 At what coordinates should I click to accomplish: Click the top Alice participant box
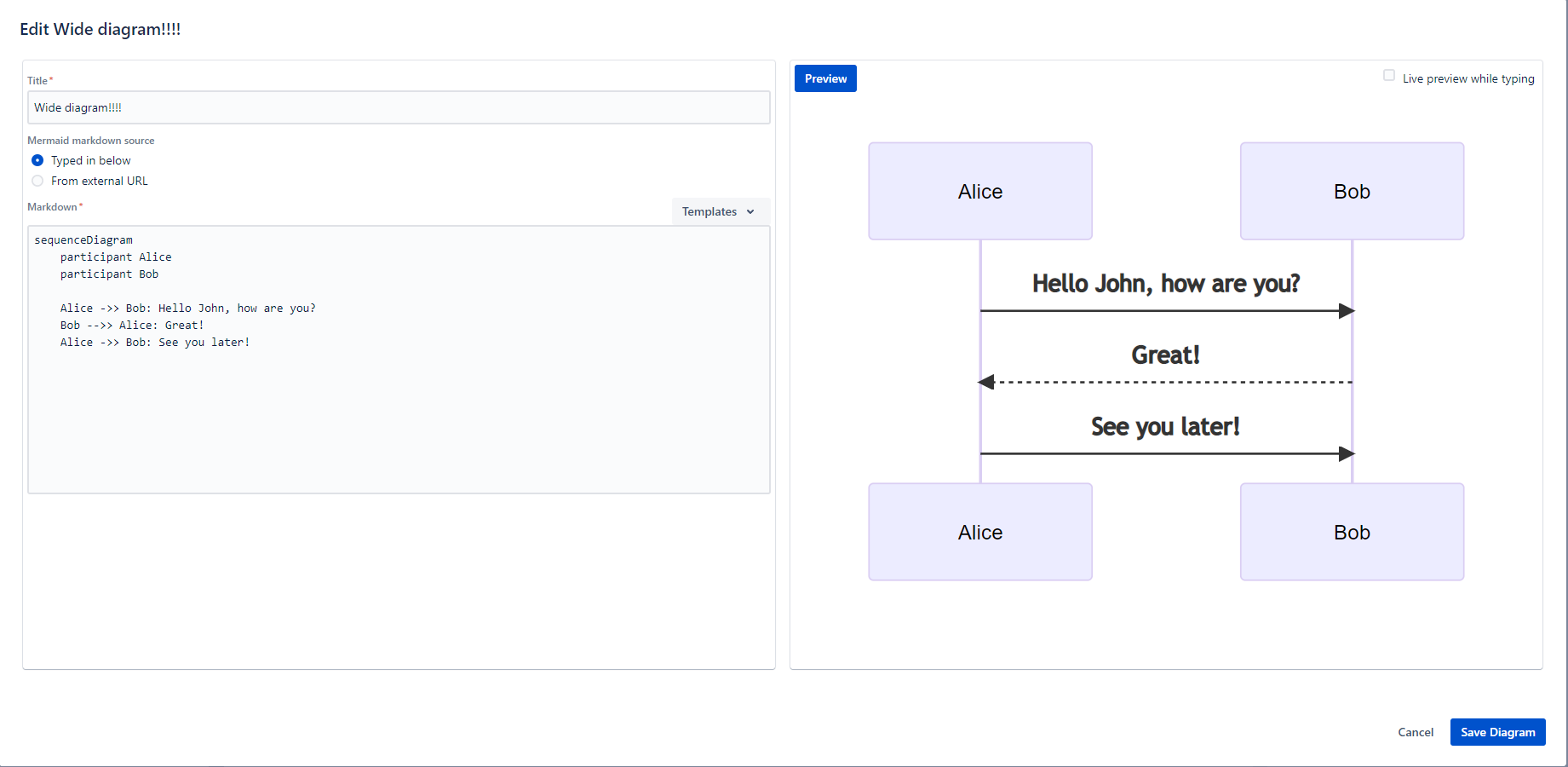point(980,191)
